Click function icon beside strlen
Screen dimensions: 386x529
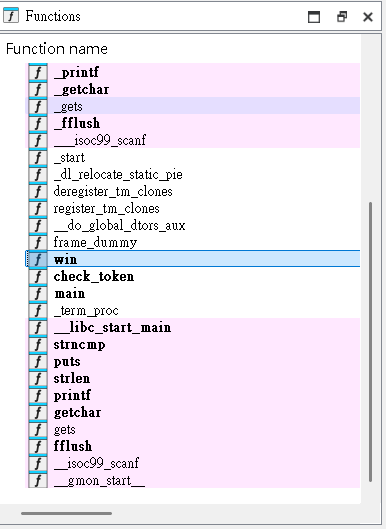point(38,378)
